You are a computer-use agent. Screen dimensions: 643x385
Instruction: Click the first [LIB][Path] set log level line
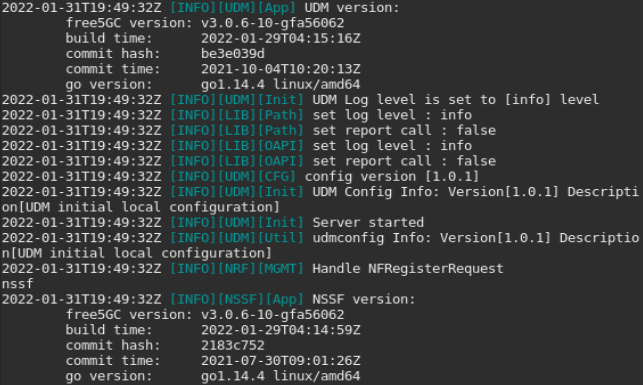pos(237,115)
